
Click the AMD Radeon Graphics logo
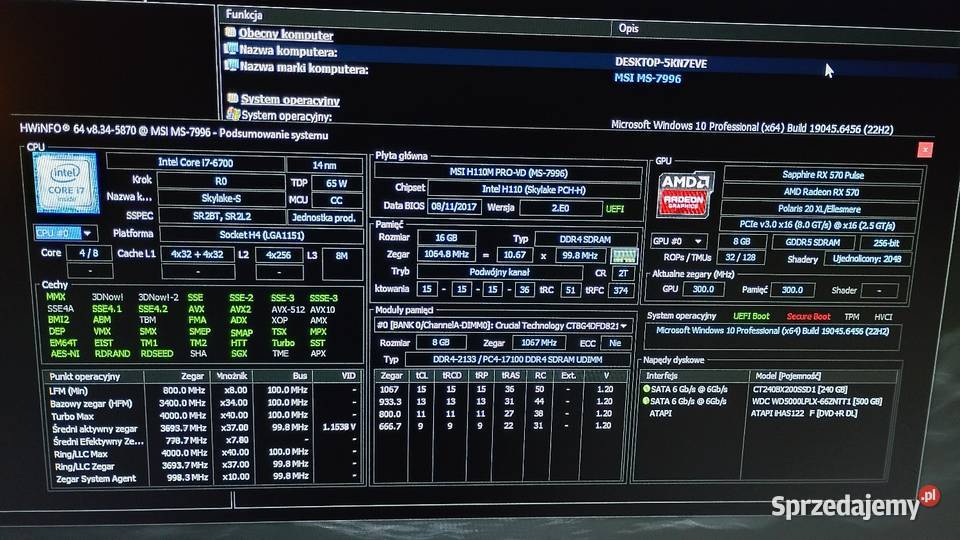tap(685, 192)
